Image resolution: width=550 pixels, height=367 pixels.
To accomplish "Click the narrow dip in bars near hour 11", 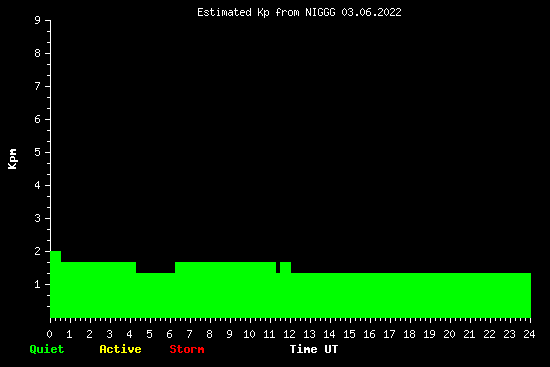I will click(278, 267).
